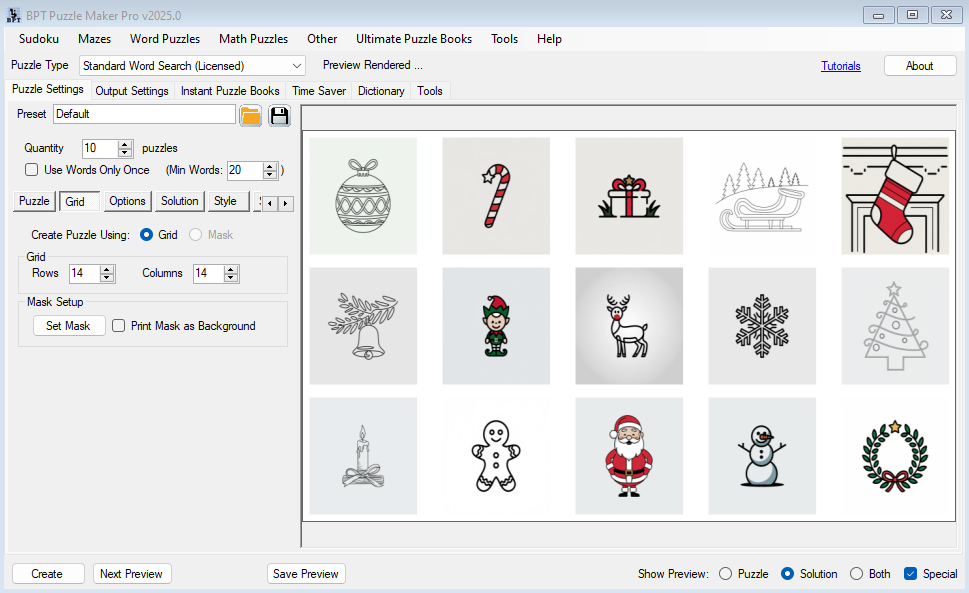
Task: Open the Tutorials link
Action: pyautogui.click(x=840, y=66)
